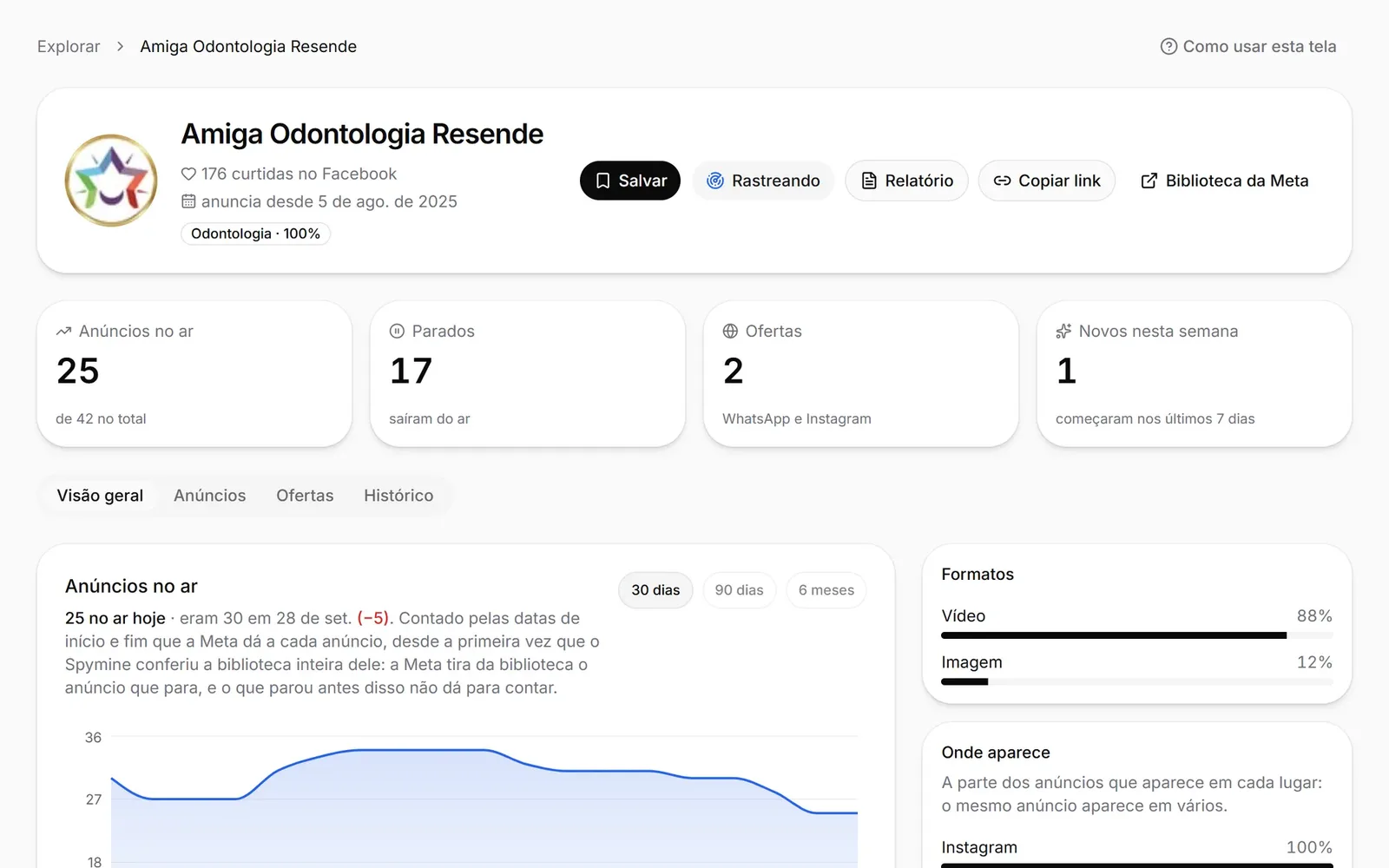
Task: Click chain link icon in Copiar link
Action: (1003, 181)
